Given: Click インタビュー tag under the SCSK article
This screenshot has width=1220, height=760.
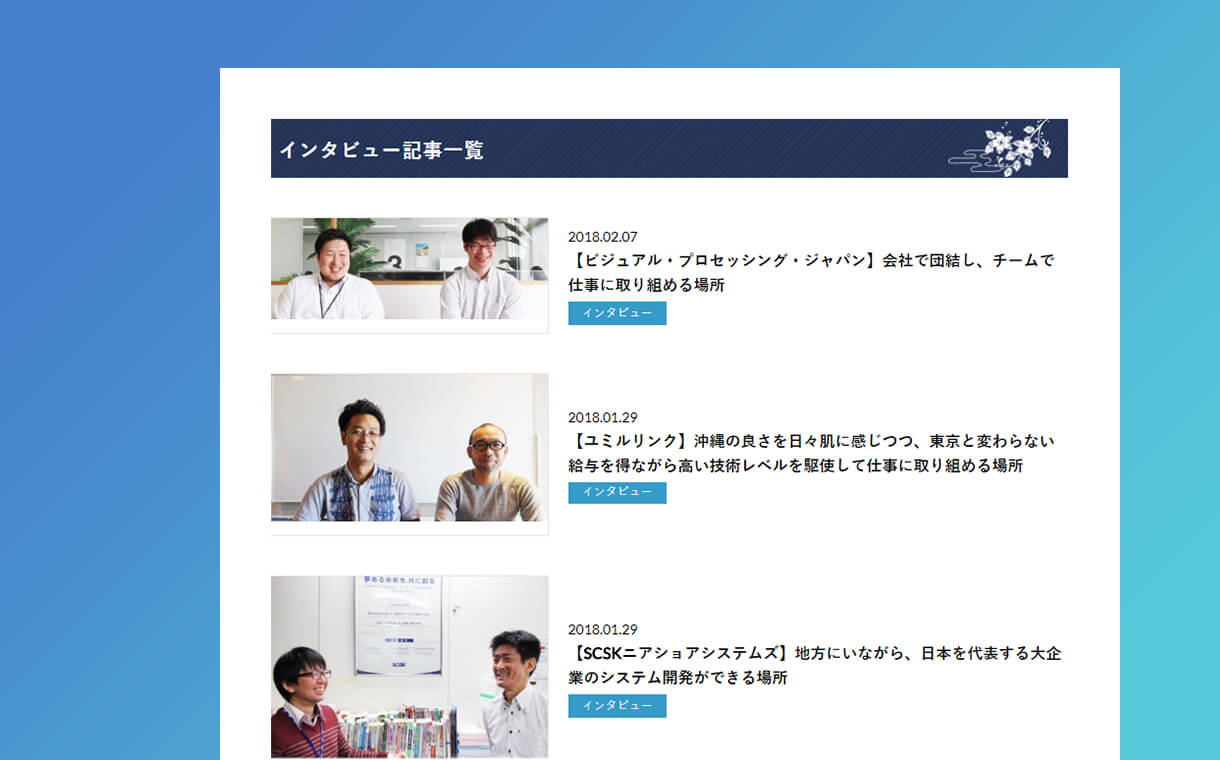Looking at the screenshot, I should click(x=617, y=706).
